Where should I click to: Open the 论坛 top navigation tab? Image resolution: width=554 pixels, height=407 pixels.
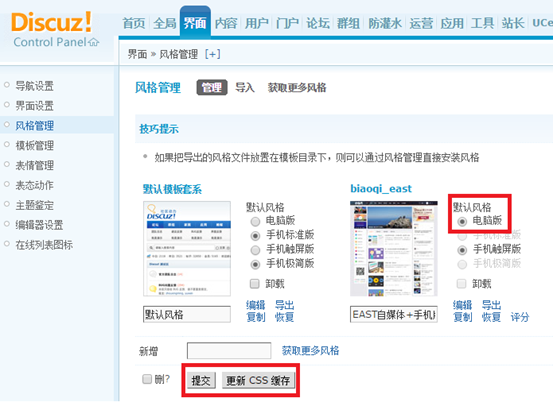click(318, 23)
